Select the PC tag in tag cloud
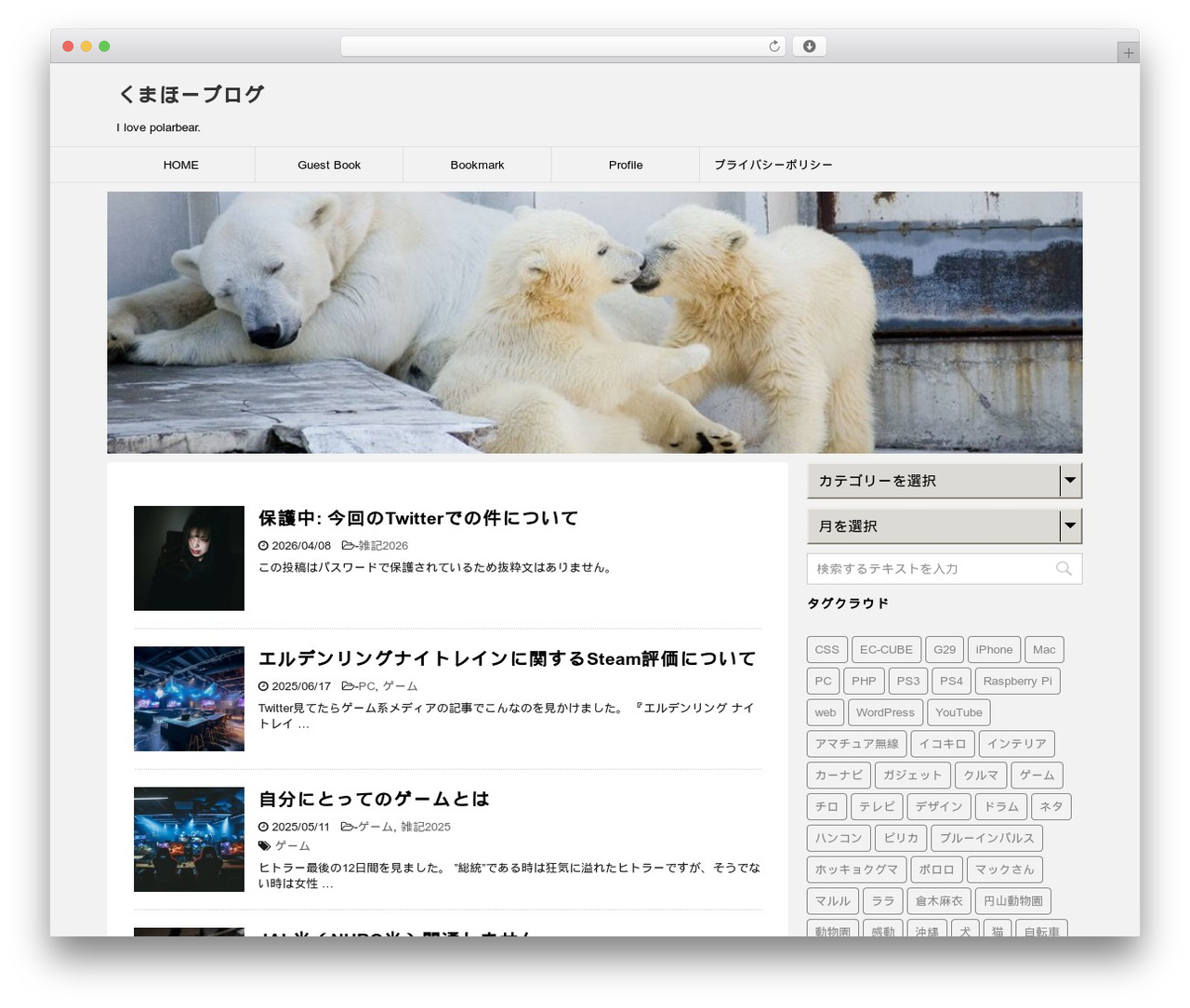Screen dimensions: 1190x1008 [824, 682]
